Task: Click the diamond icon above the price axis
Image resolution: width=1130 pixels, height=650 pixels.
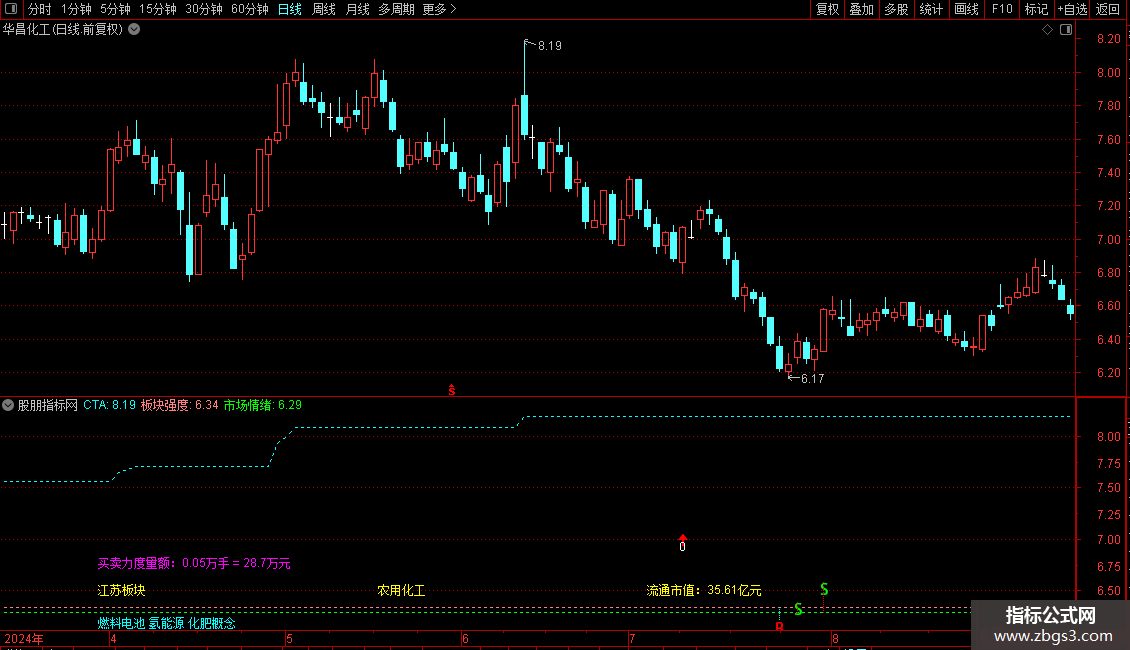Action: pos(1048,30)
